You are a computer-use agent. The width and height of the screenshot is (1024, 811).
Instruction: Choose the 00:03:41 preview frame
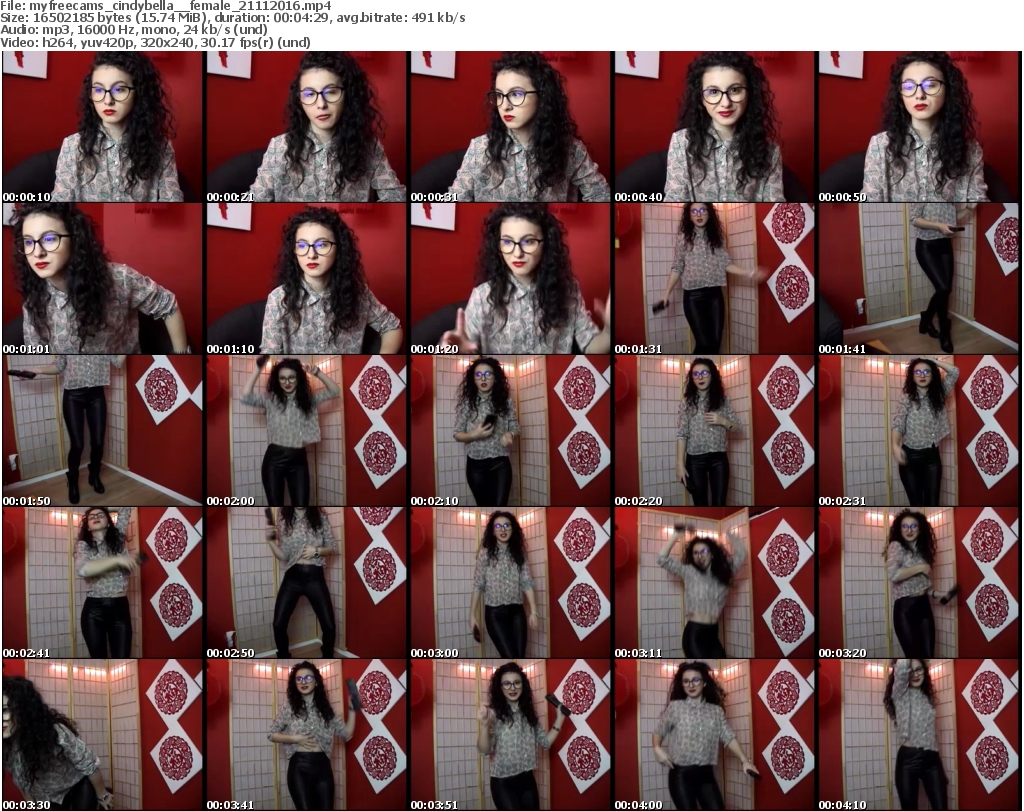[306, 735]
